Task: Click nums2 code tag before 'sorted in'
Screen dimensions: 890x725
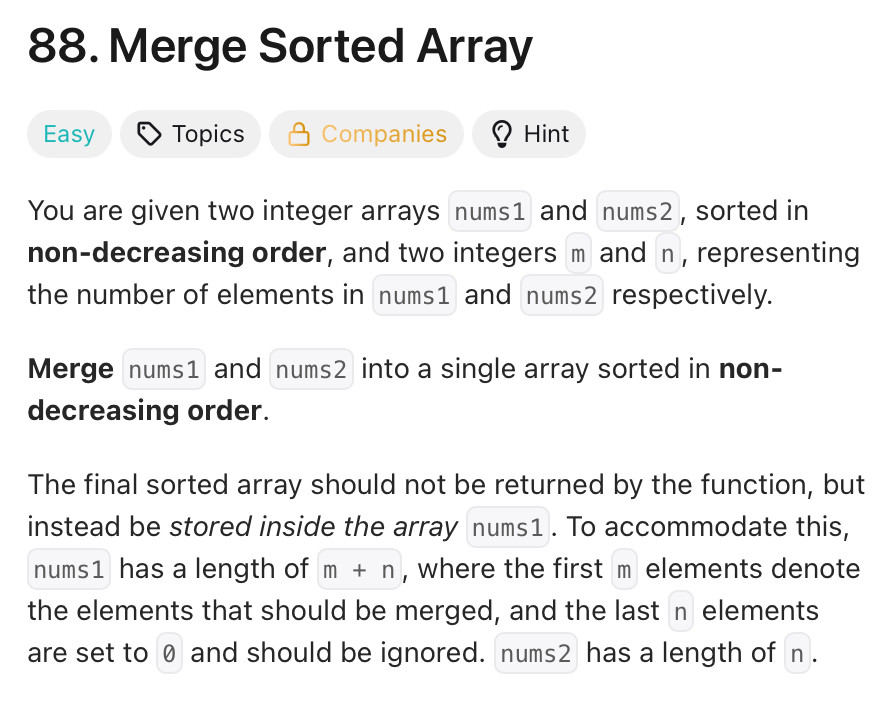Action: tap(637, 211)
